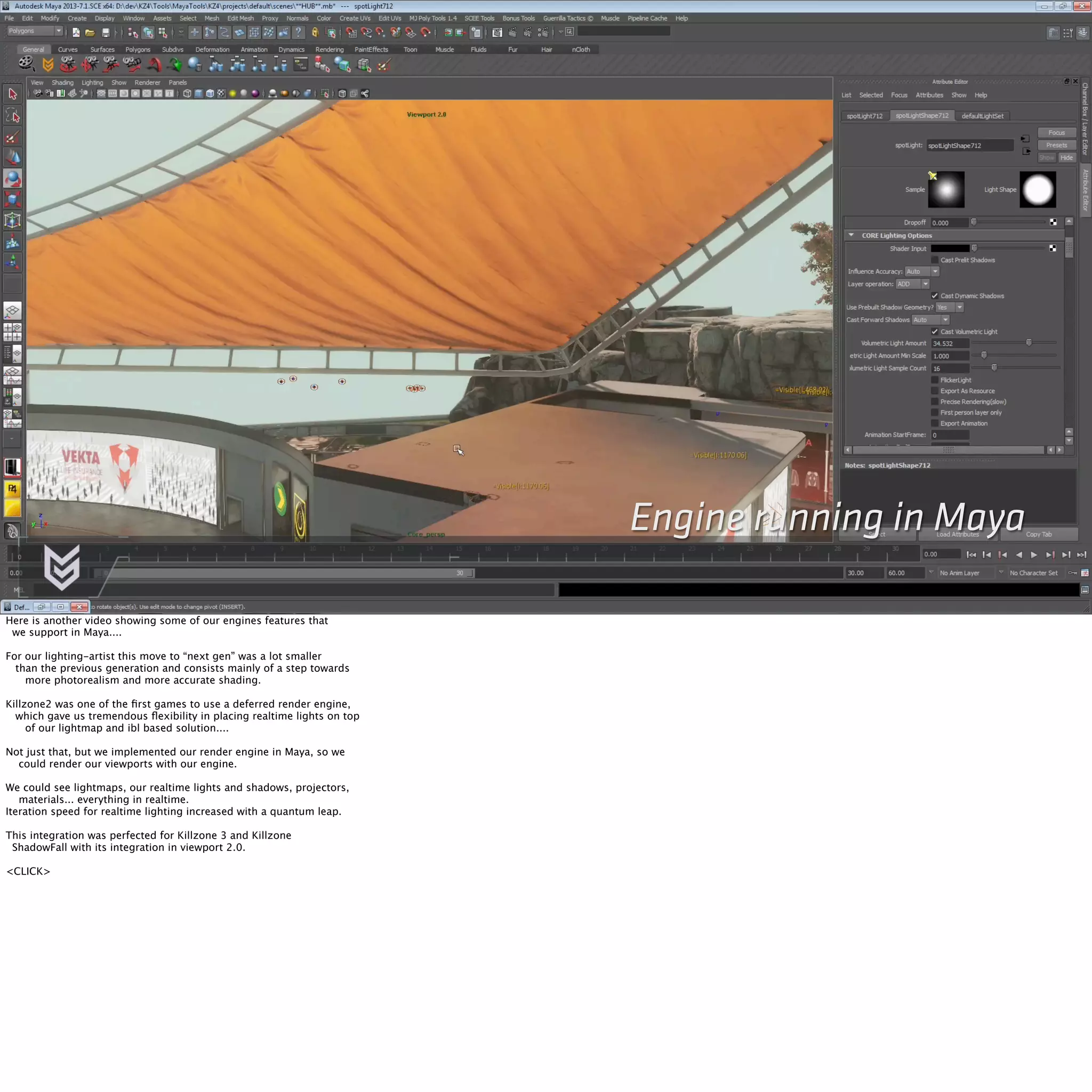Click the question mark status line icon

click(298, 33)
